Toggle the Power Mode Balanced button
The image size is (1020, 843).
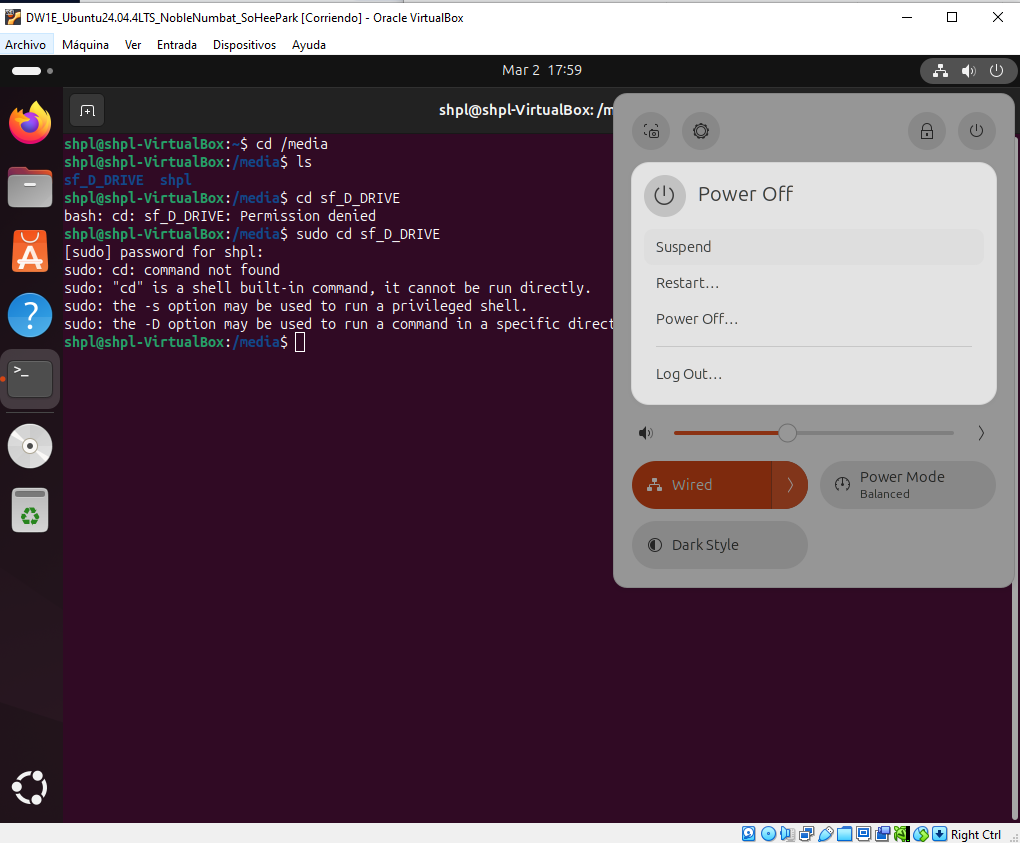click(x=907, y=485)
